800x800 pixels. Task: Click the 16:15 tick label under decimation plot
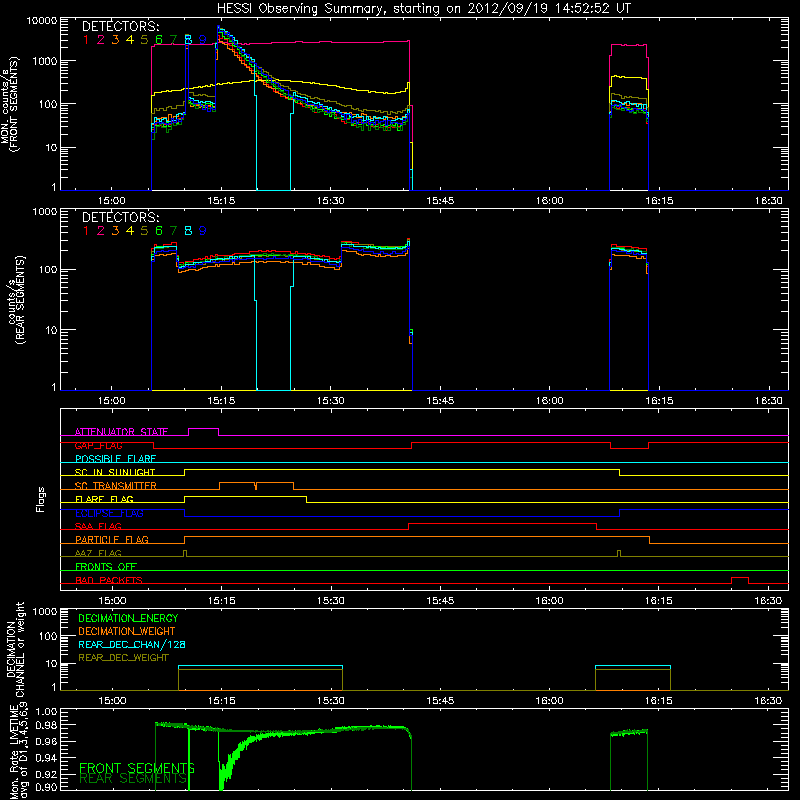point(659,701)
